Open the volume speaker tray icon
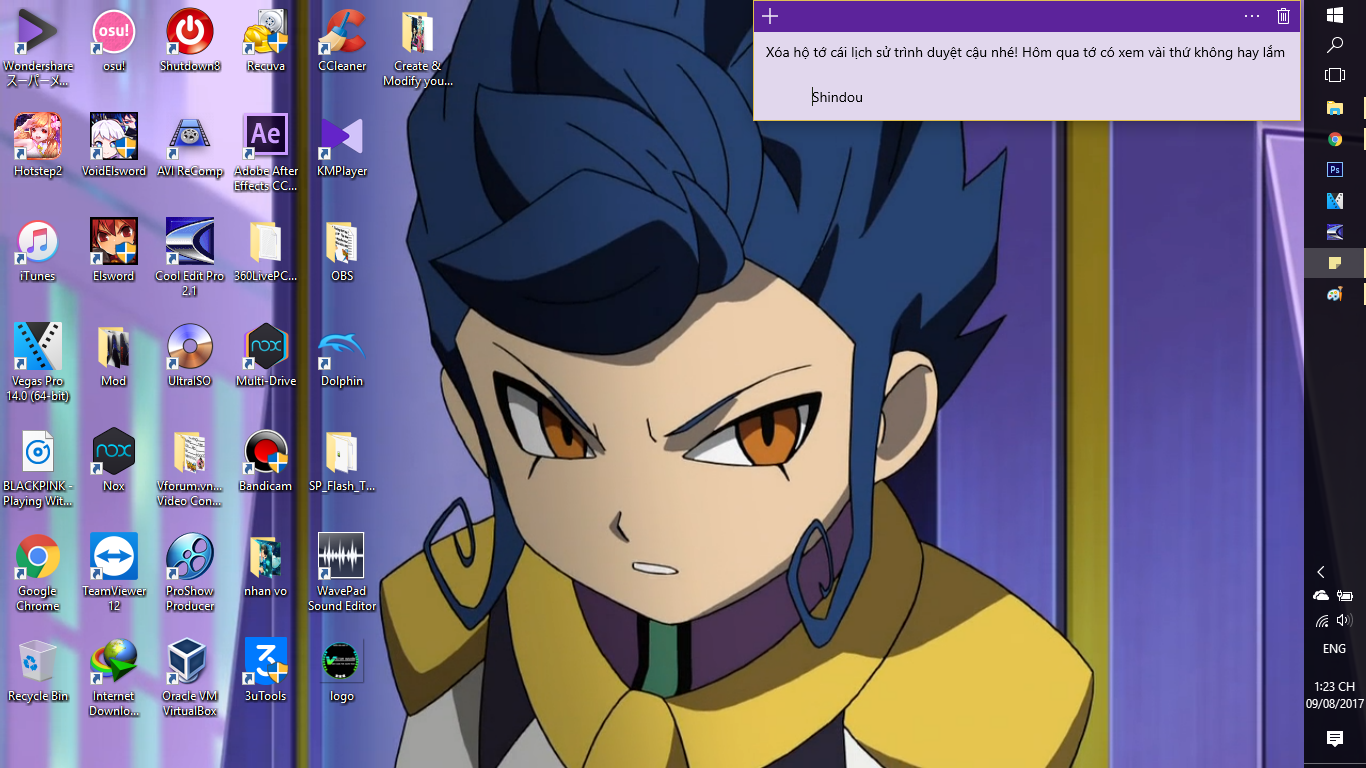 tap(1344, 621)
